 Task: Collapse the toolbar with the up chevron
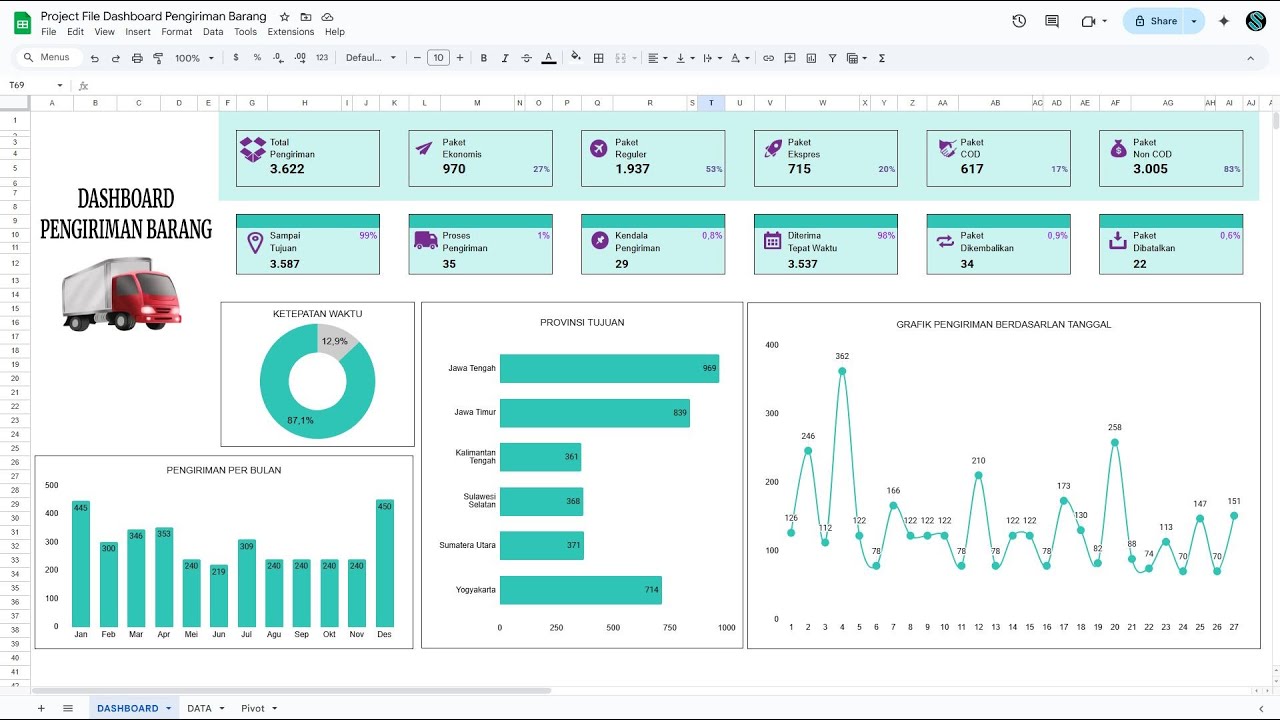(1250, 58)
